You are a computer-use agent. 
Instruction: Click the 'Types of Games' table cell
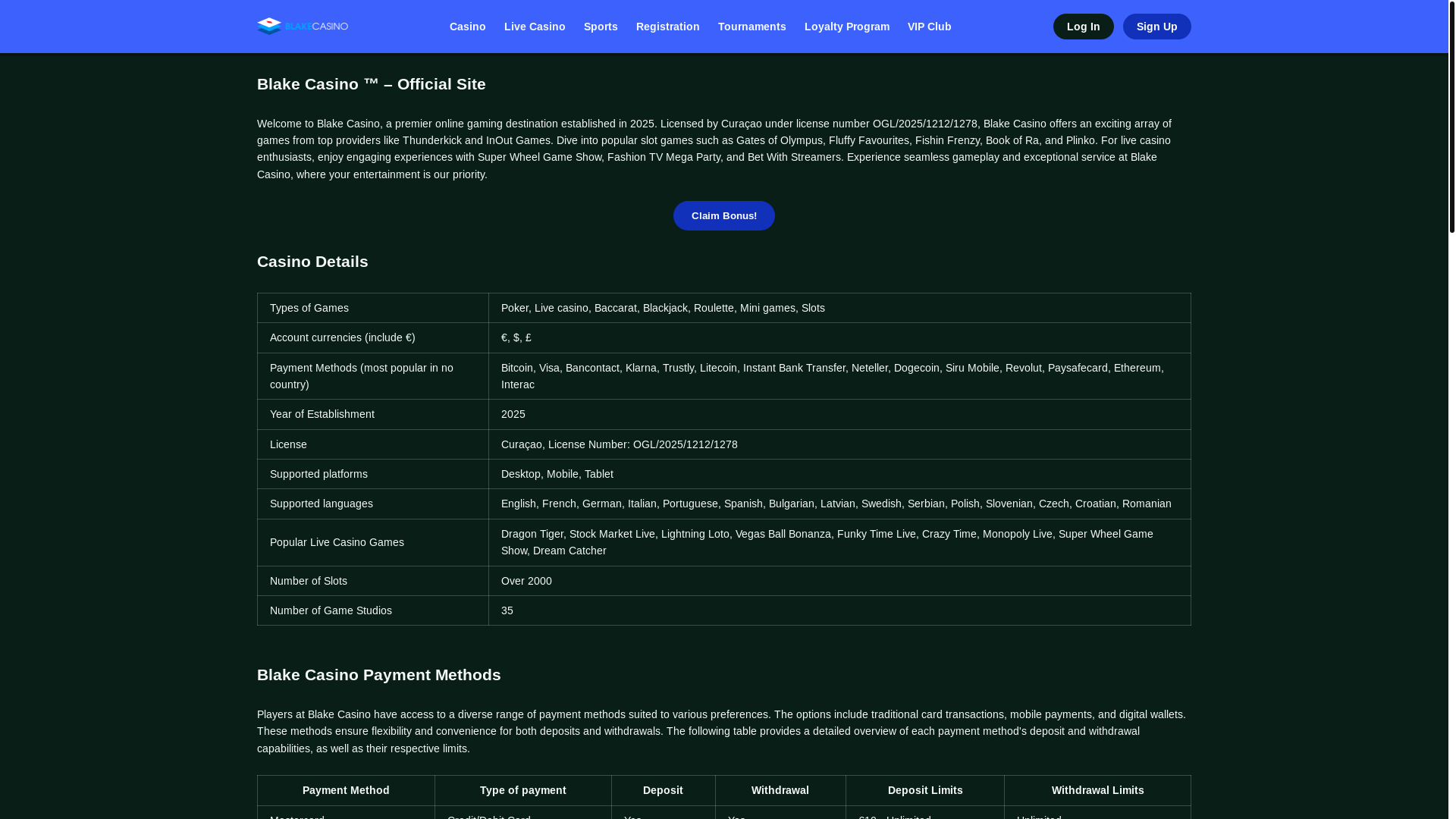[373, 308]
